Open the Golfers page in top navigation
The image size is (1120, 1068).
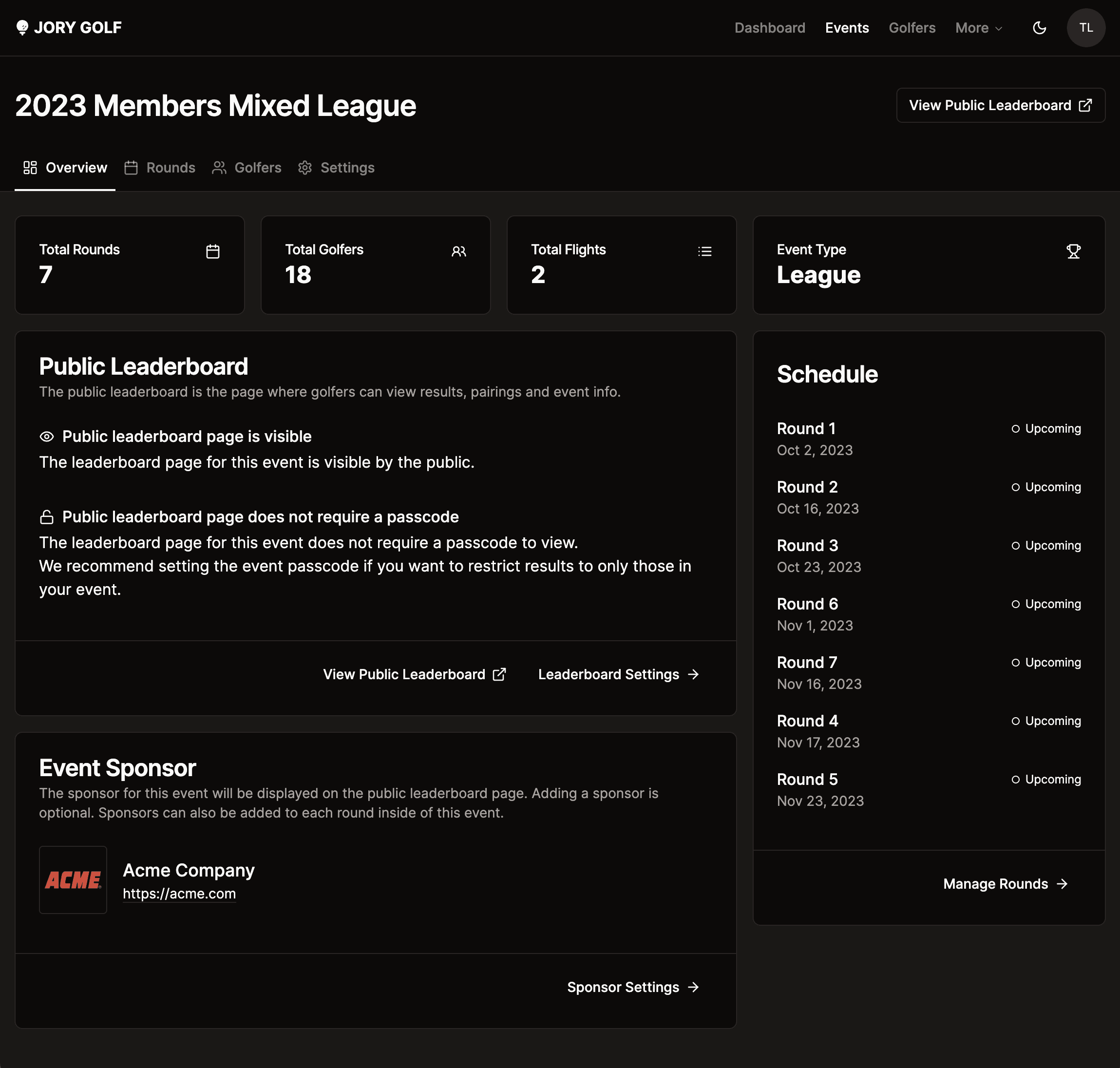911,28
